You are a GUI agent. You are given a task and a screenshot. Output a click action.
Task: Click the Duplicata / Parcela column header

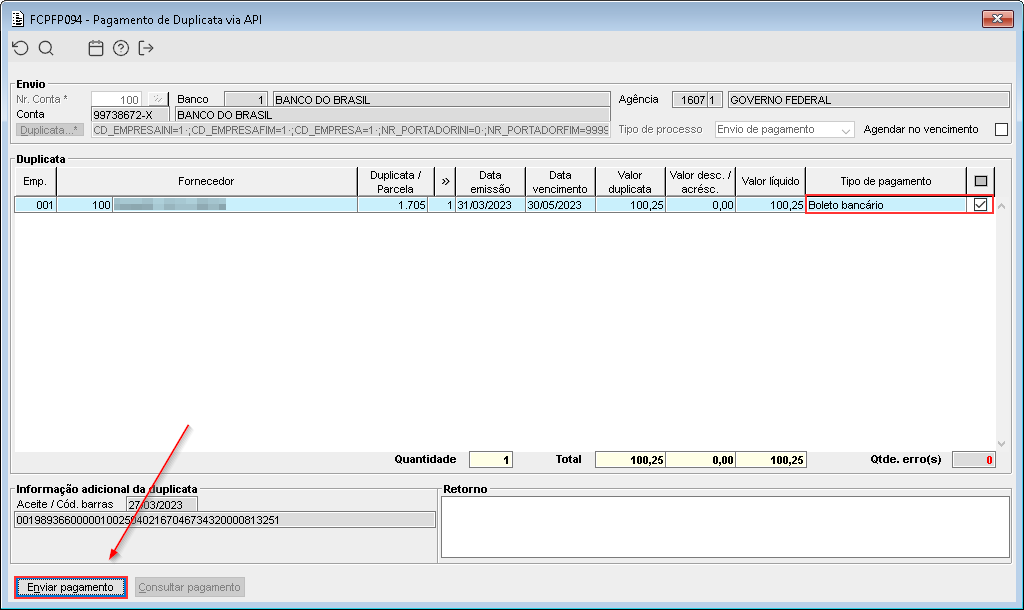pos(396,182)
